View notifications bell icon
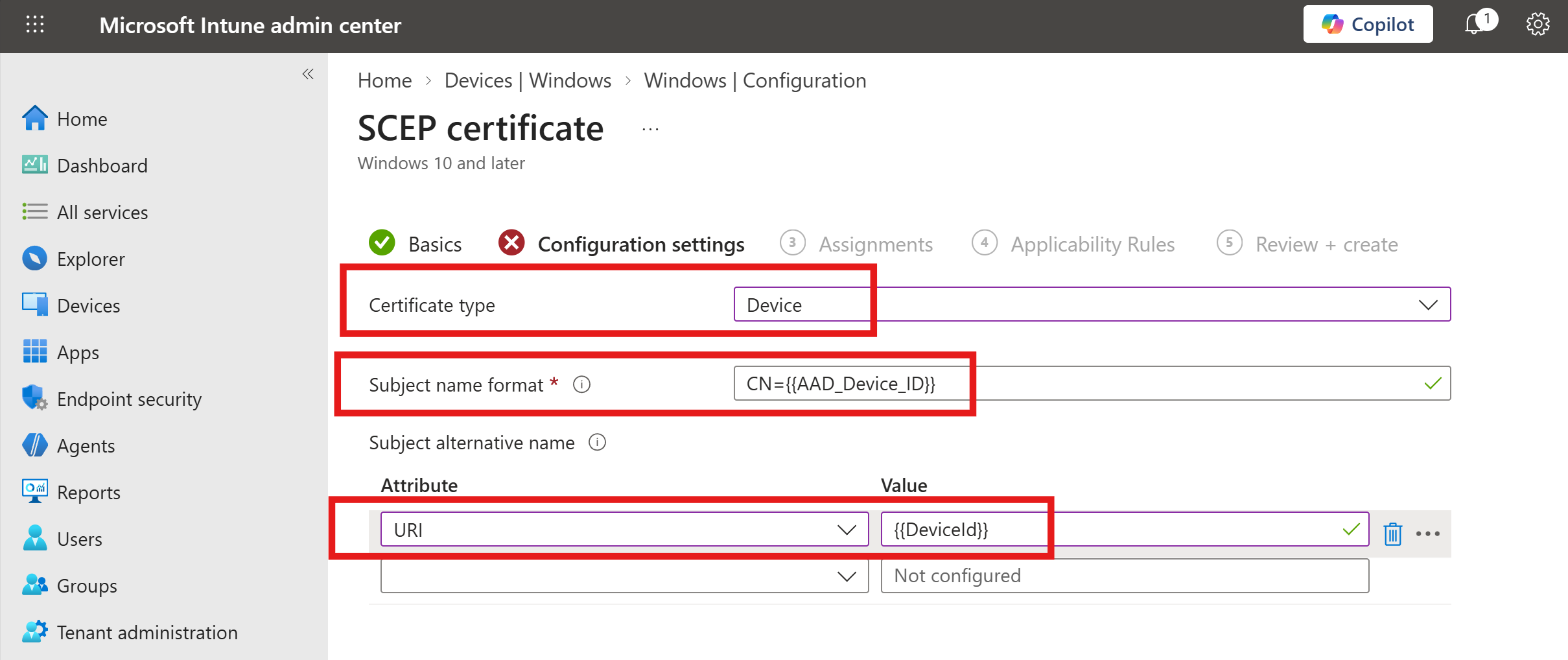This screenshot has width=1568, height=660. [1476, 24]
